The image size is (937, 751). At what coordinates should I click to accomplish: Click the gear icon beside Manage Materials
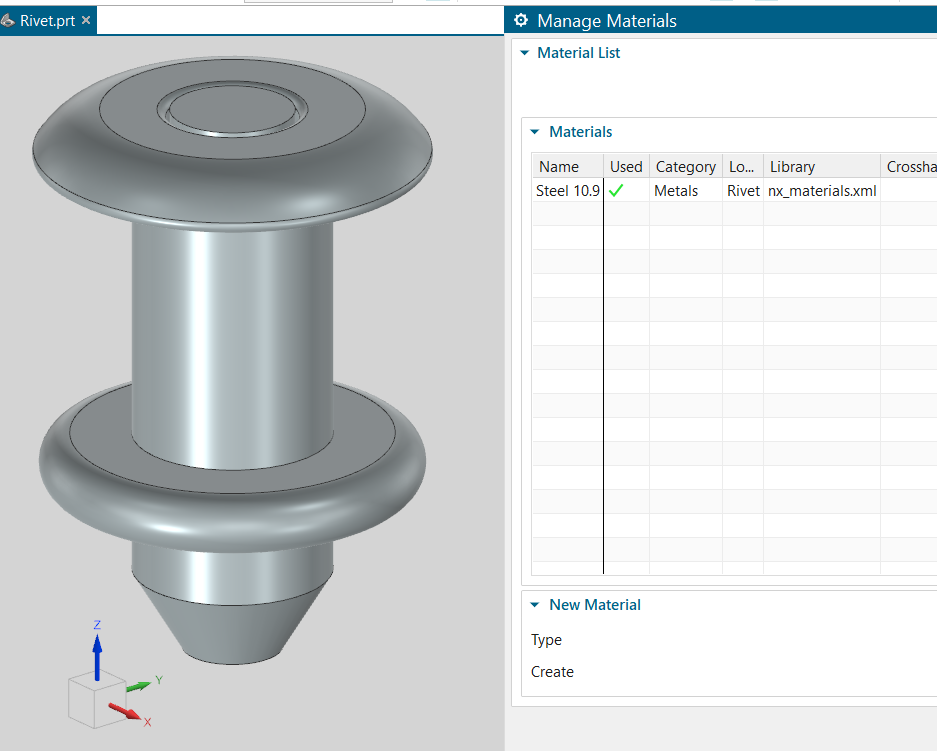520,21
